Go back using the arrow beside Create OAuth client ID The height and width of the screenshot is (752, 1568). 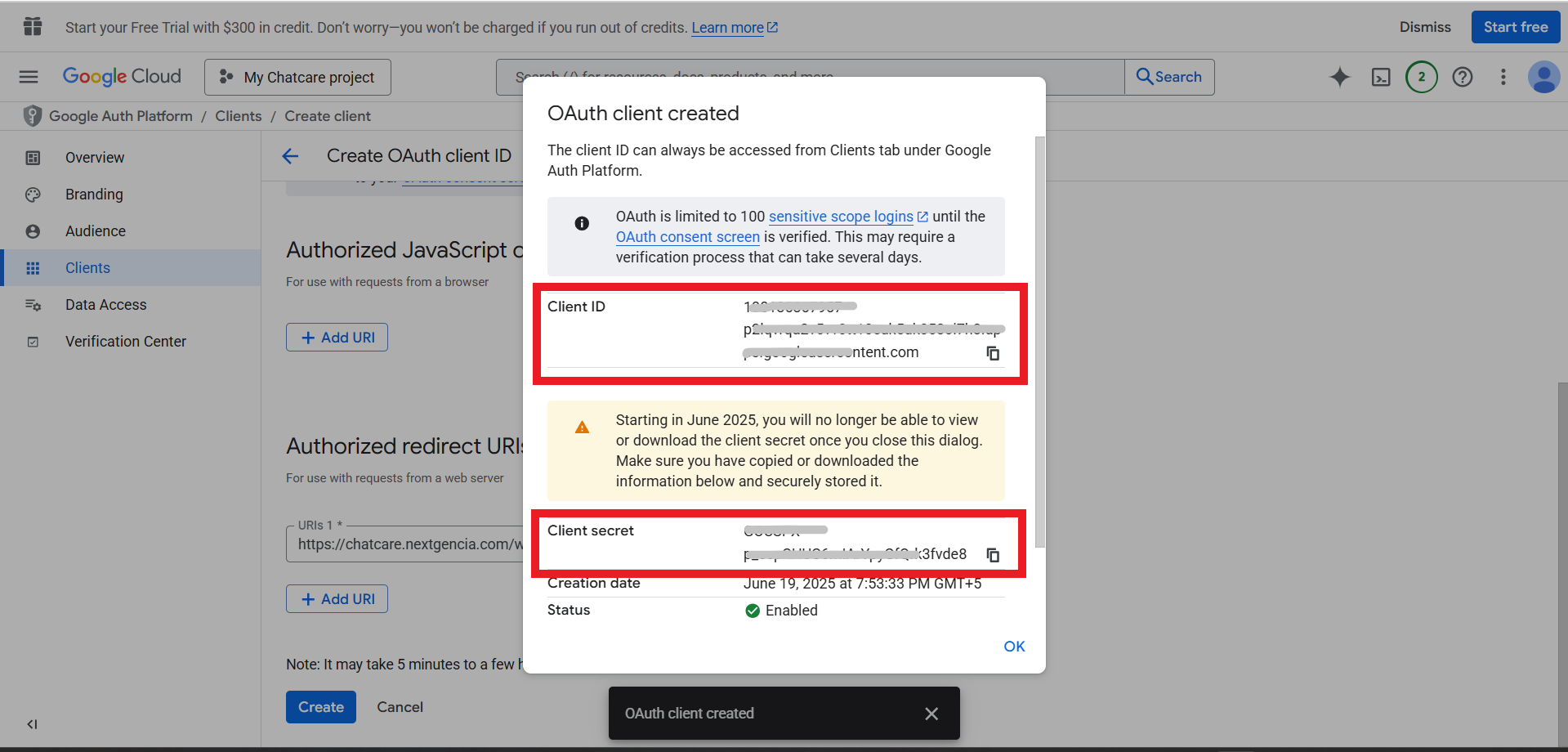(x=290, y=156)
